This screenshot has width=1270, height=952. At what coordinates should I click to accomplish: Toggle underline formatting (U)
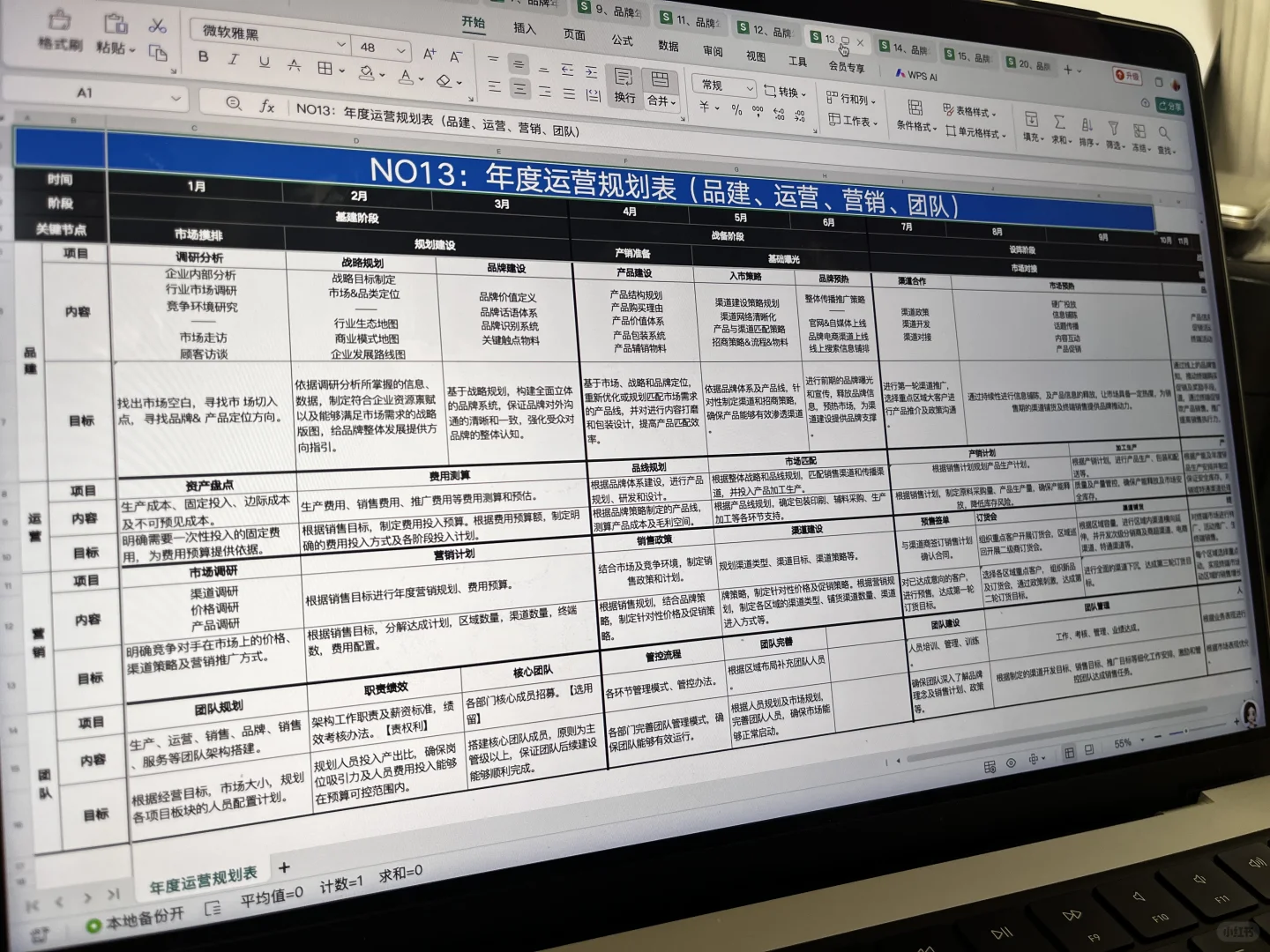[x=264, y=62]
